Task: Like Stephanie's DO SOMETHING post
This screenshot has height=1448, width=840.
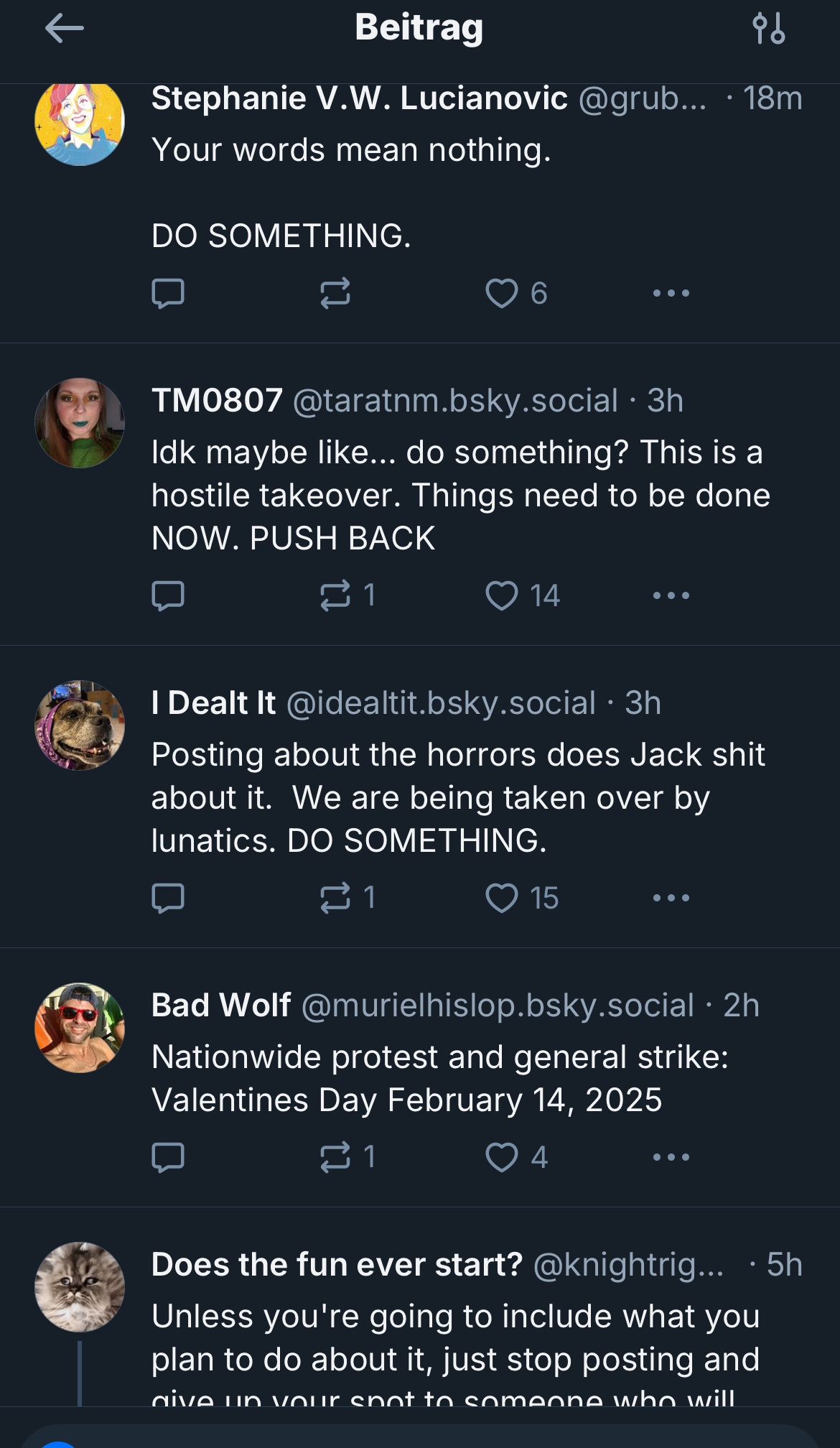Action: click(502, 293)
